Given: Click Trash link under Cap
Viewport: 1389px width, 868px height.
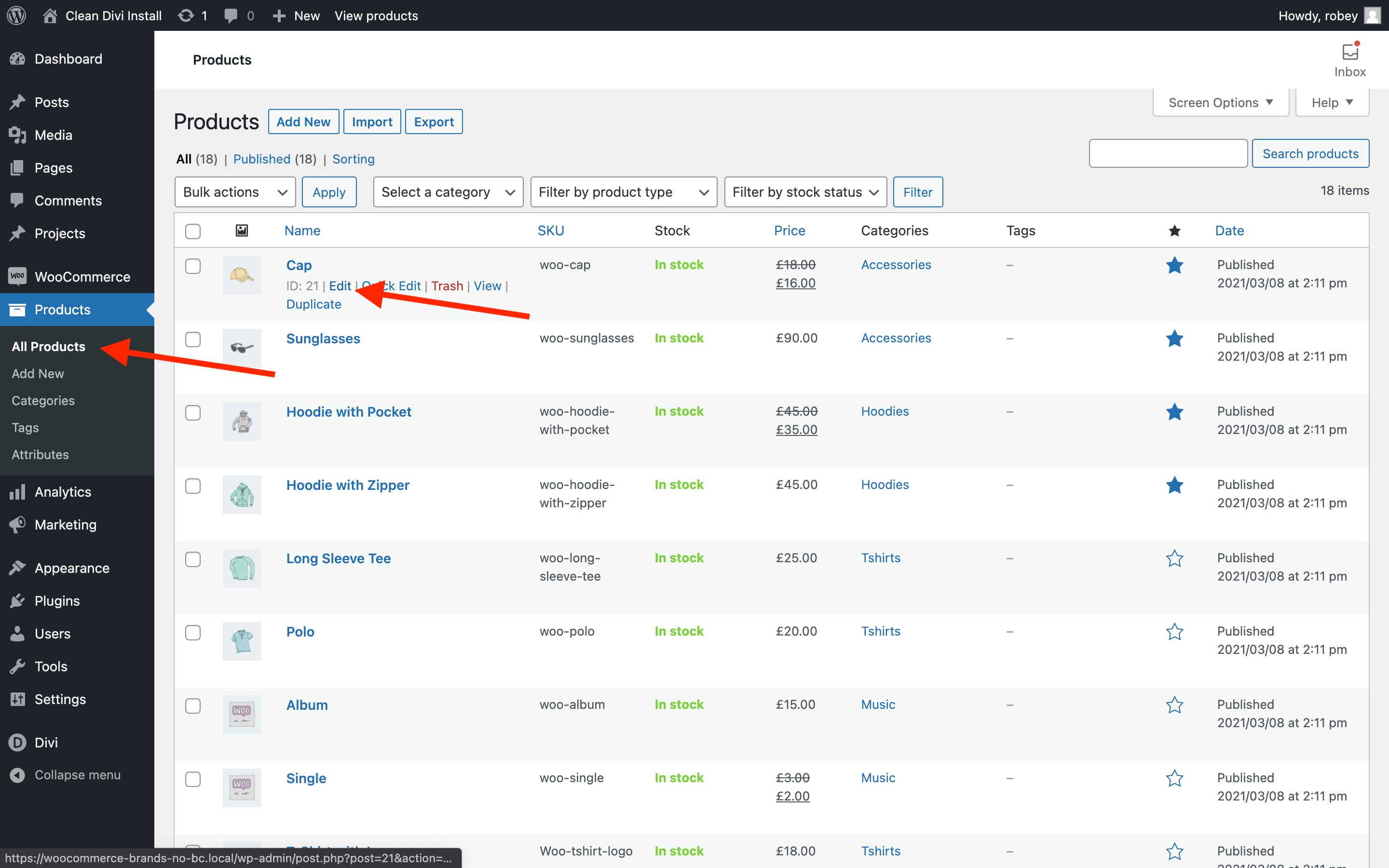Looking at the screenshot, I should tap(447, 286).
